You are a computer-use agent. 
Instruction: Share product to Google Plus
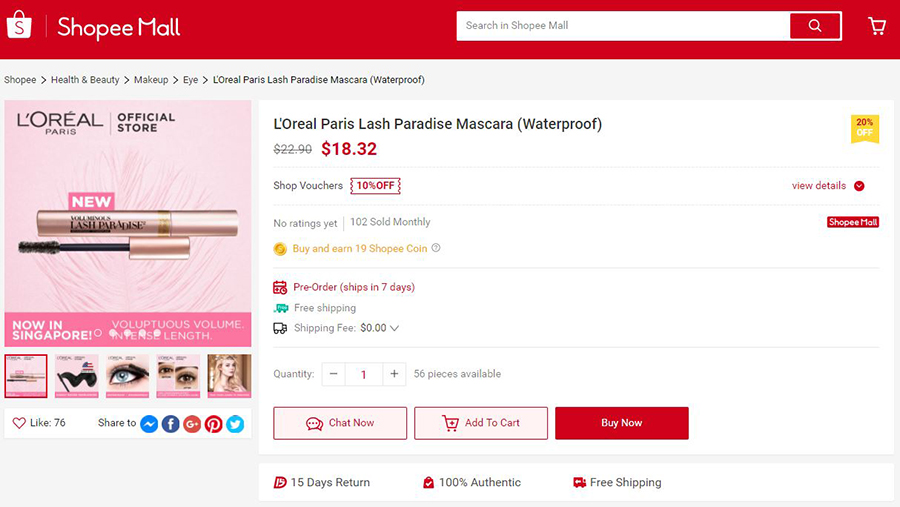[x=192, y=424]
